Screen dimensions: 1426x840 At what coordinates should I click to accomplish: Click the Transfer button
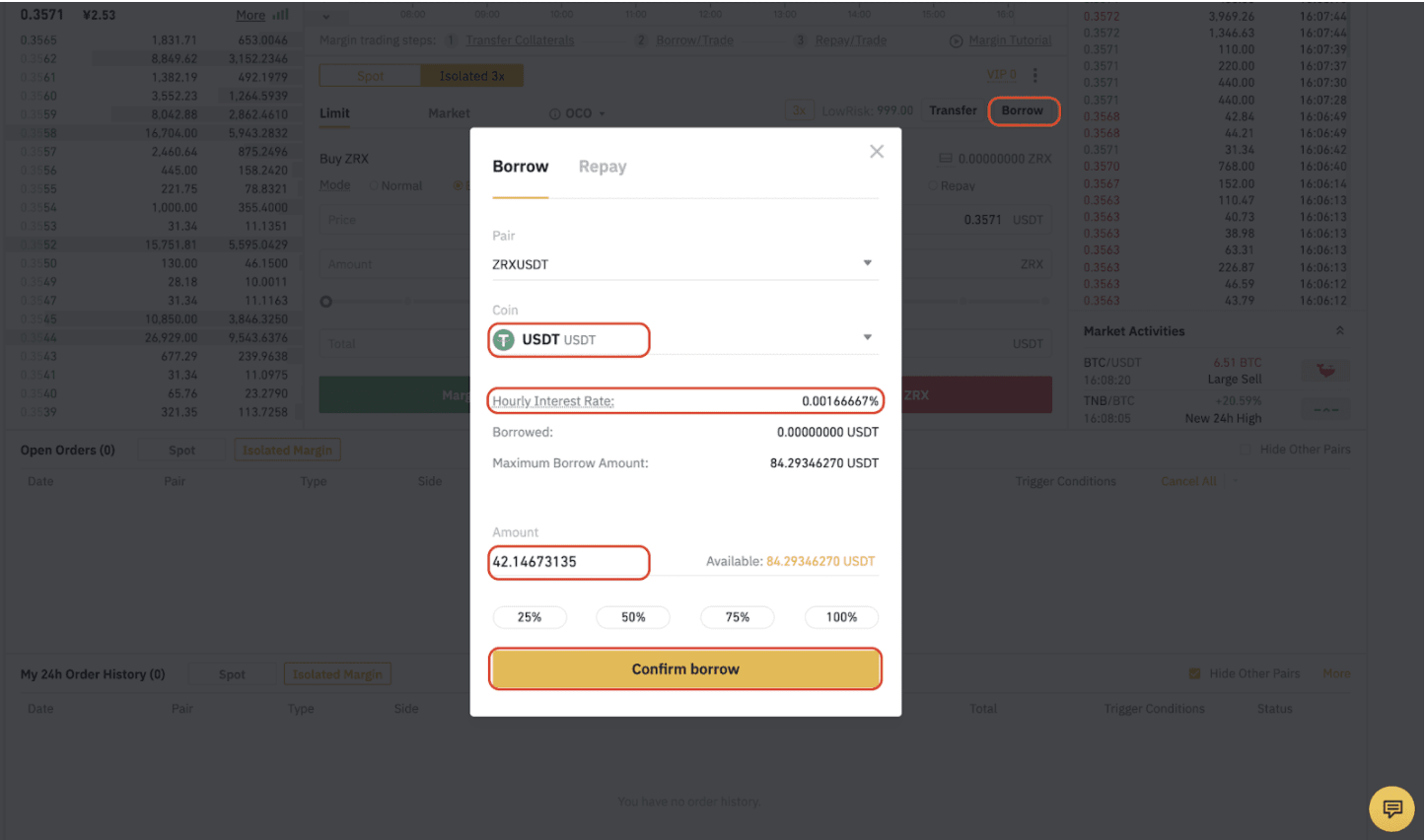953,110
